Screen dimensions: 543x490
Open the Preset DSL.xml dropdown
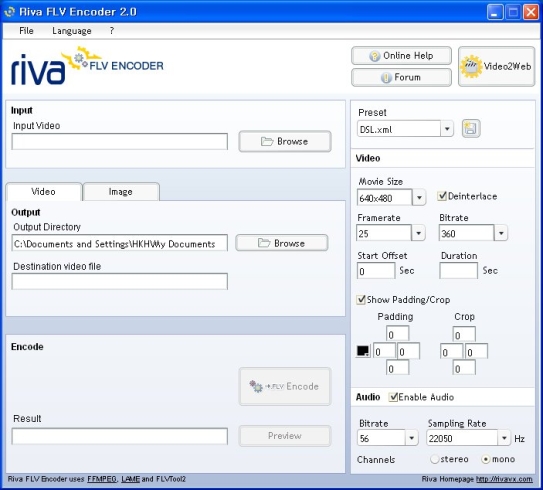[447, 129]
